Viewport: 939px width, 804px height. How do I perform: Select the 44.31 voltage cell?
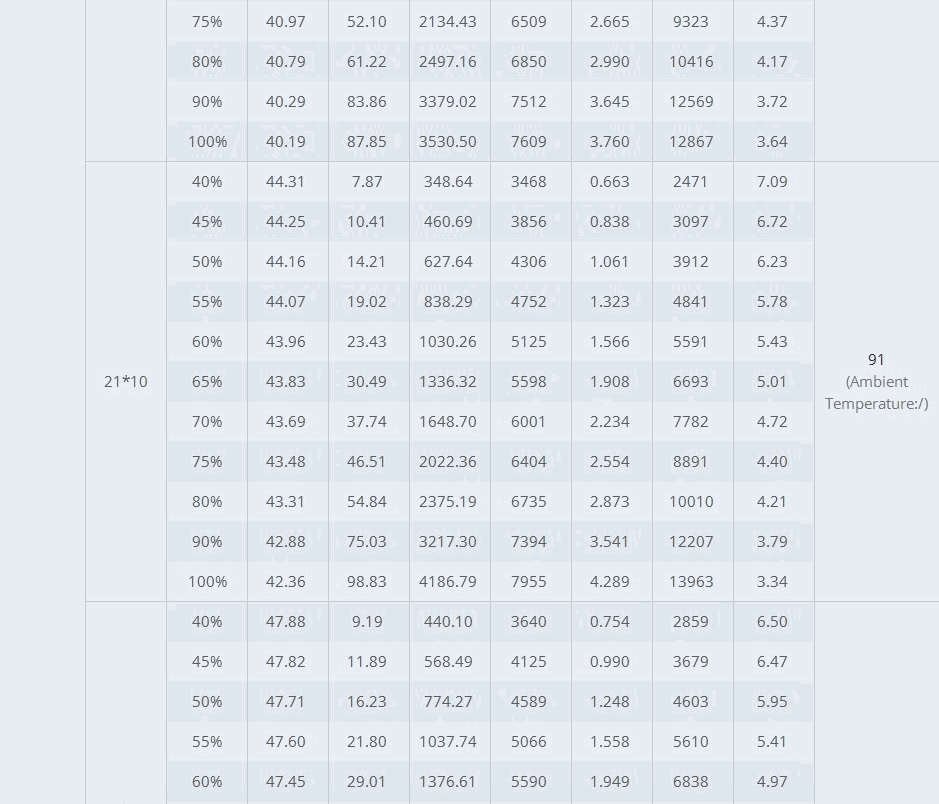click(286, 181)
